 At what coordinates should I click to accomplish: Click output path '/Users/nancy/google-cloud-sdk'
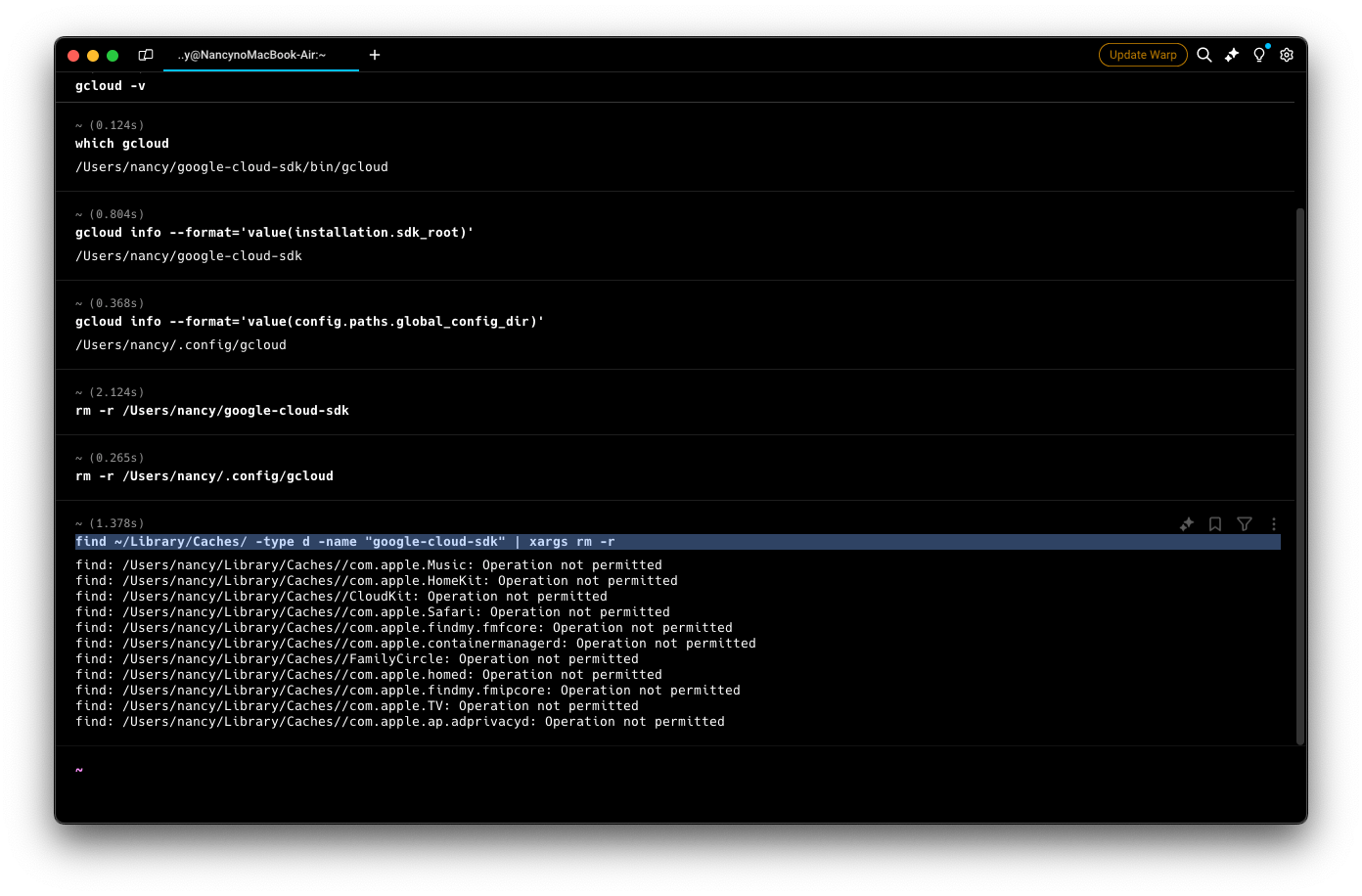pyautogui.click(x=189, y=256)
